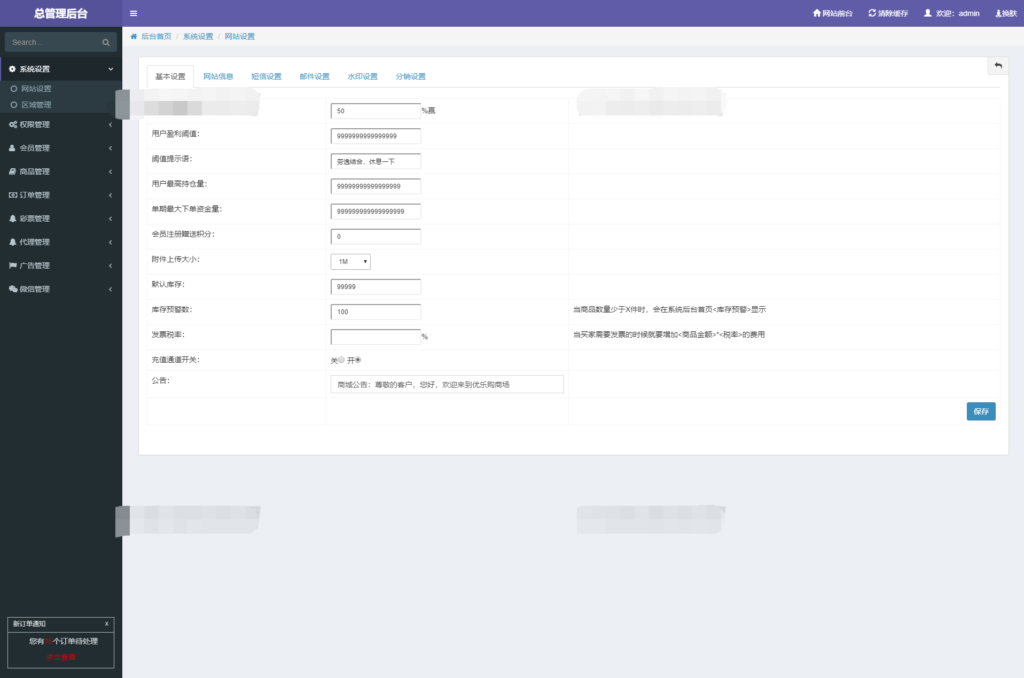Viewport: 1024px width, 678px height.
Task: Close the 新订单通知 notification box
Action: [x=107, y=624]
